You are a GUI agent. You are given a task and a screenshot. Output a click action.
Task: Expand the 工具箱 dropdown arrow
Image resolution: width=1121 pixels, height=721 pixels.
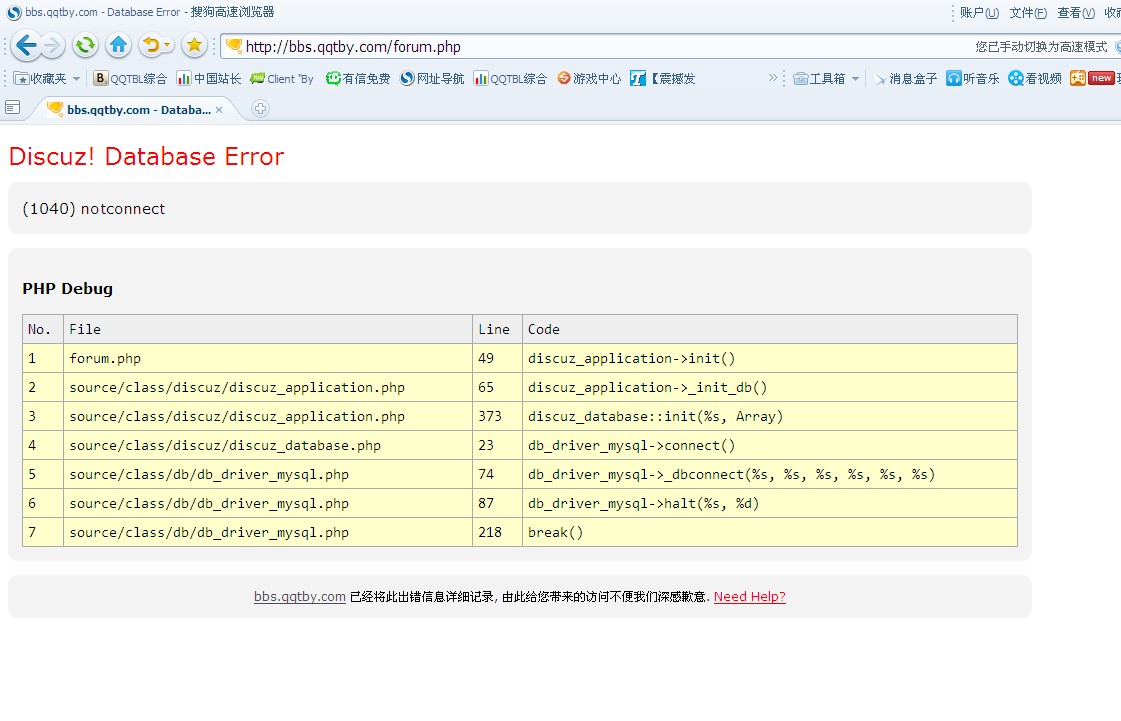(855, 79)
